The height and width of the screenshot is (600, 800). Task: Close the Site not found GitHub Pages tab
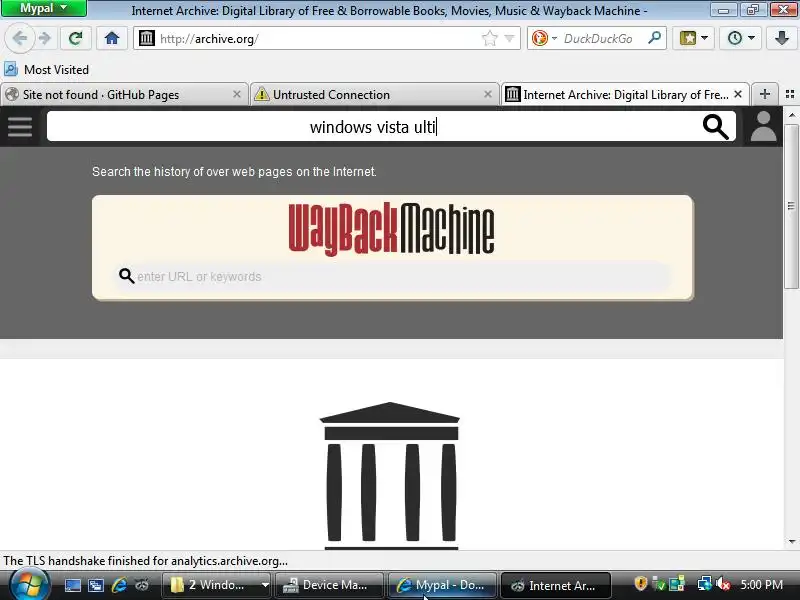click(x=237, y=94)
